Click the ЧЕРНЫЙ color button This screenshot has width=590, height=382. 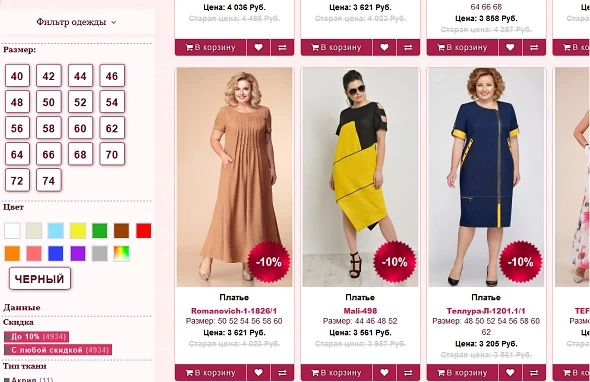(x=40, y=279)
